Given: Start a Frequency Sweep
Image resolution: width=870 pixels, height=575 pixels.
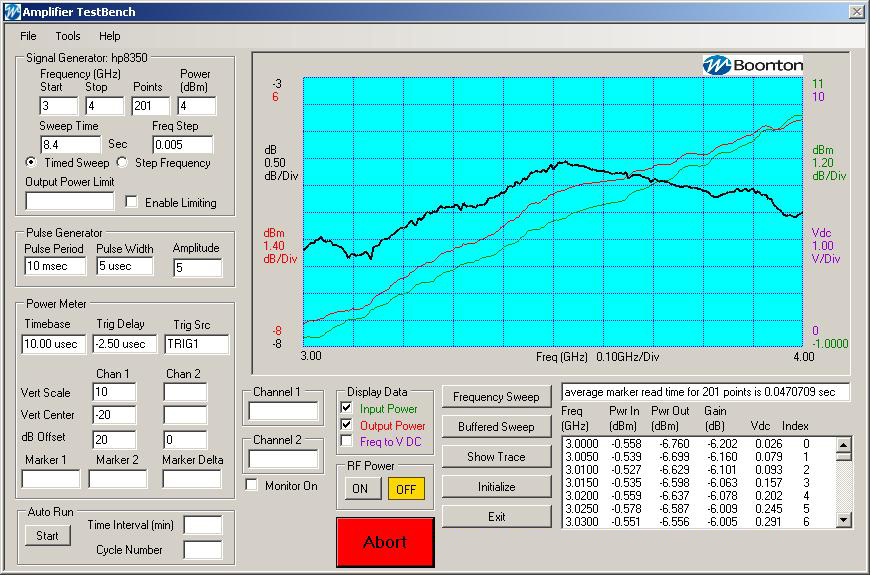Looking at the screenshot, I should pos(496,397).
